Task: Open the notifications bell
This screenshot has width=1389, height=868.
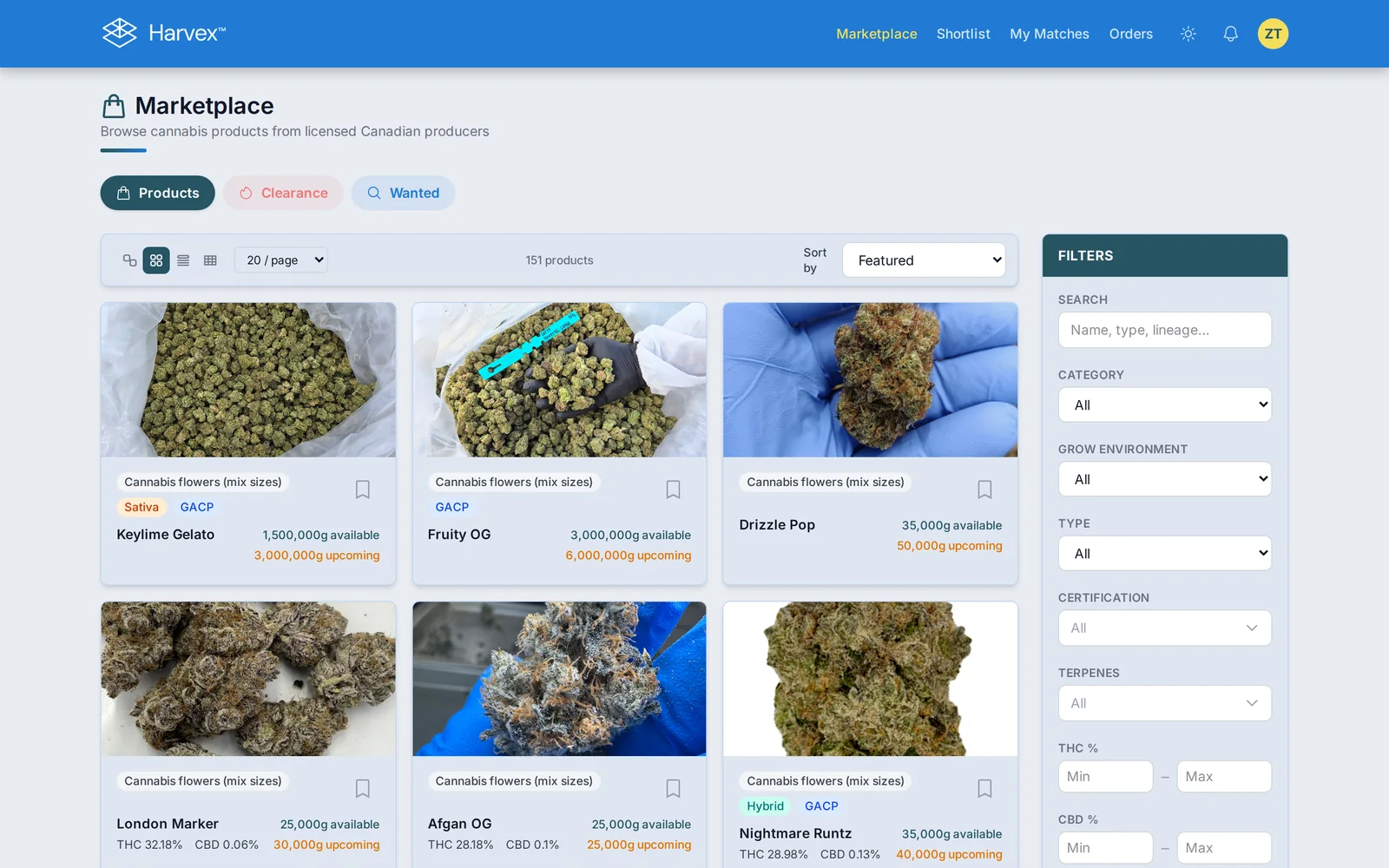Action: tap(1230, 34)
